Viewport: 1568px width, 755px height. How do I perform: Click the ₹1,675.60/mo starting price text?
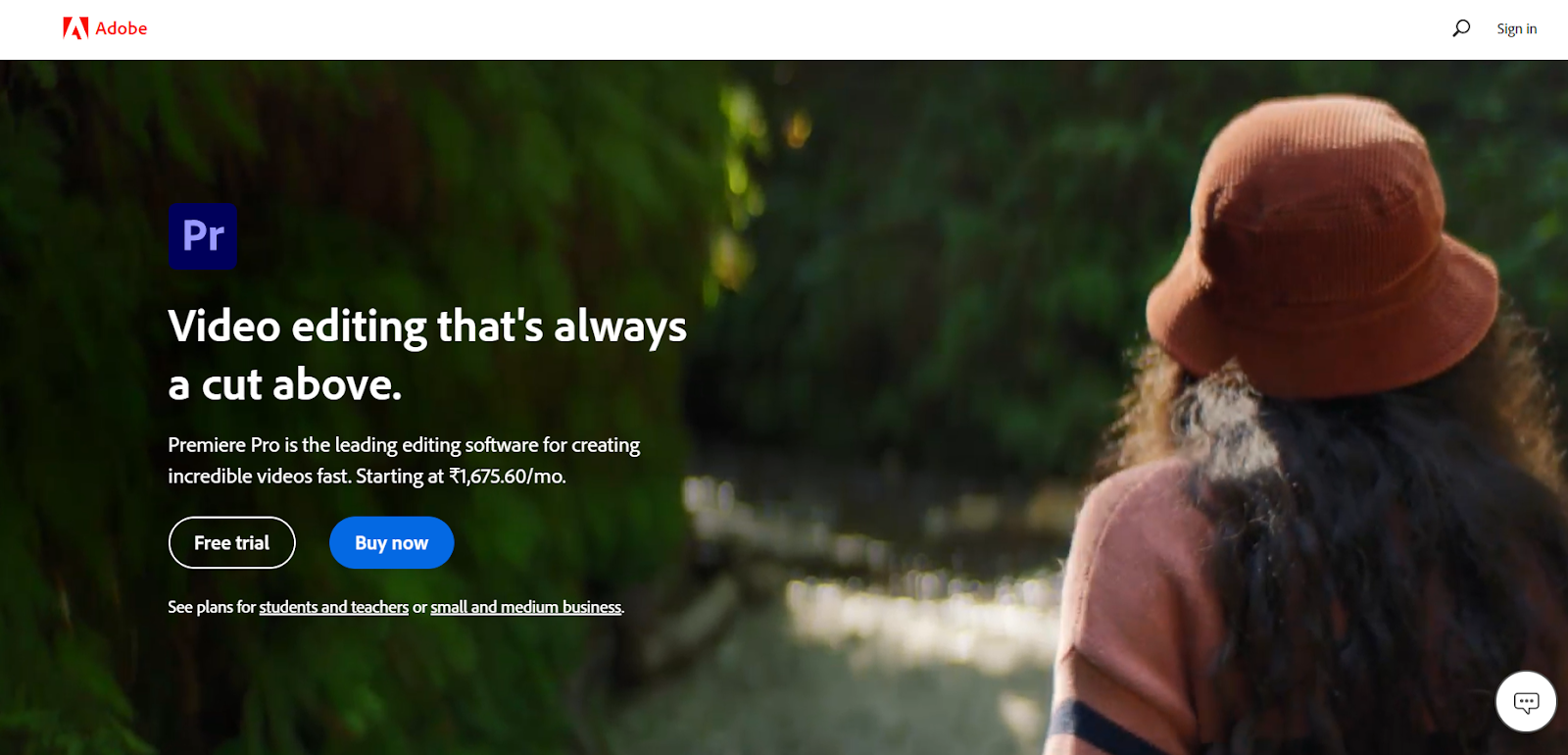[508, 477]
